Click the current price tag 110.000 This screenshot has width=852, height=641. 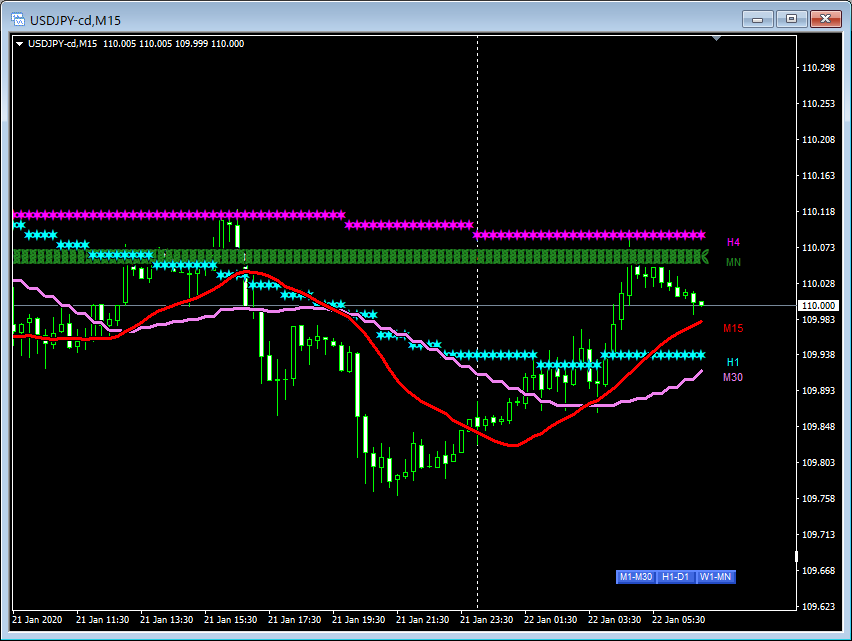(x=817, y=305)
